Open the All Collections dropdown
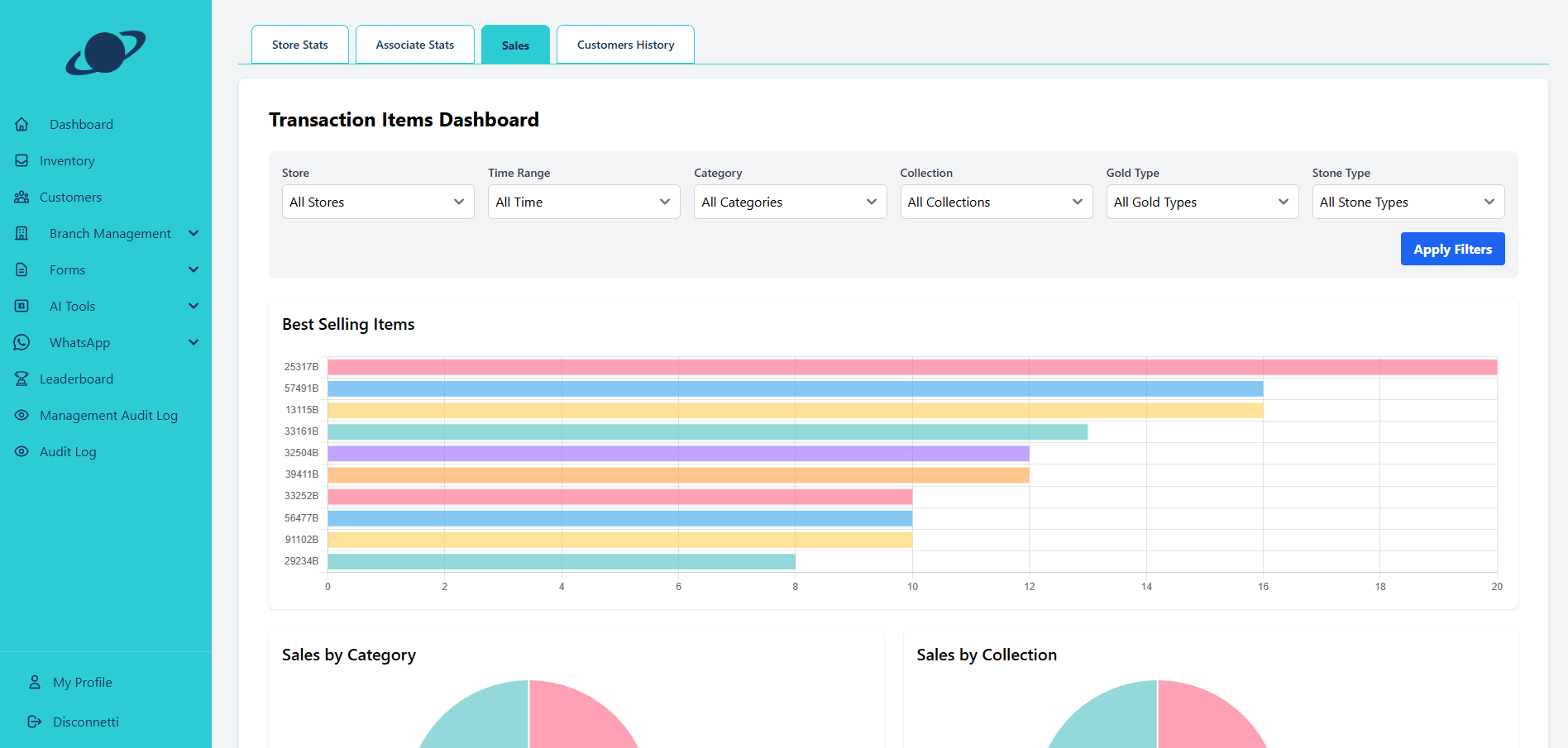The height and width of the screenshot is (748, 1568). 996,202
